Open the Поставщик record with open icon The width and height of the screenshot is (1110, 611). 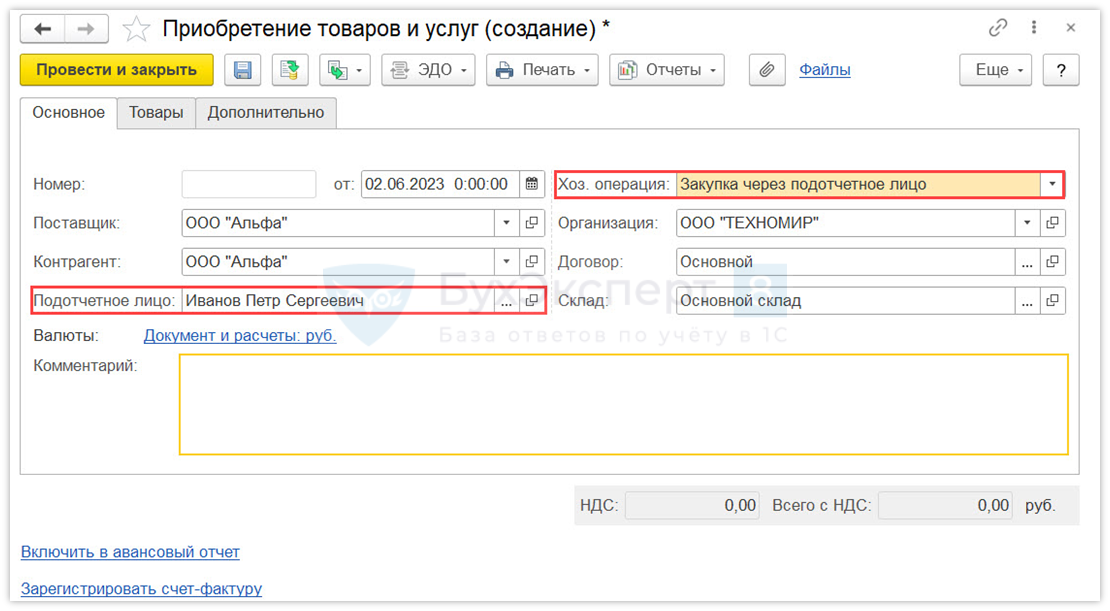(532, 223)
